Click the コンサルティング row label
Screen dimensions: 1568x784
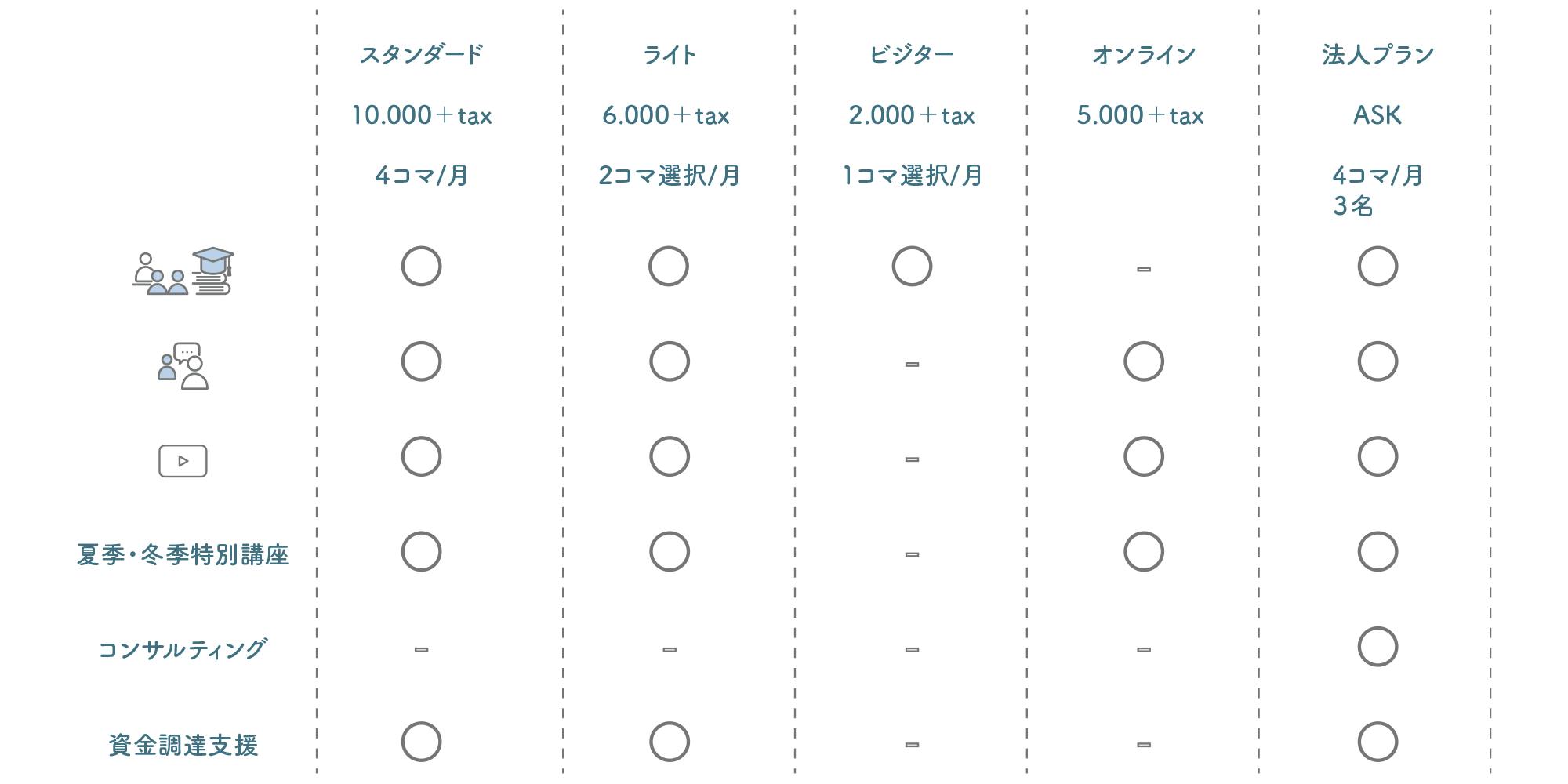(x=183, y=650)
